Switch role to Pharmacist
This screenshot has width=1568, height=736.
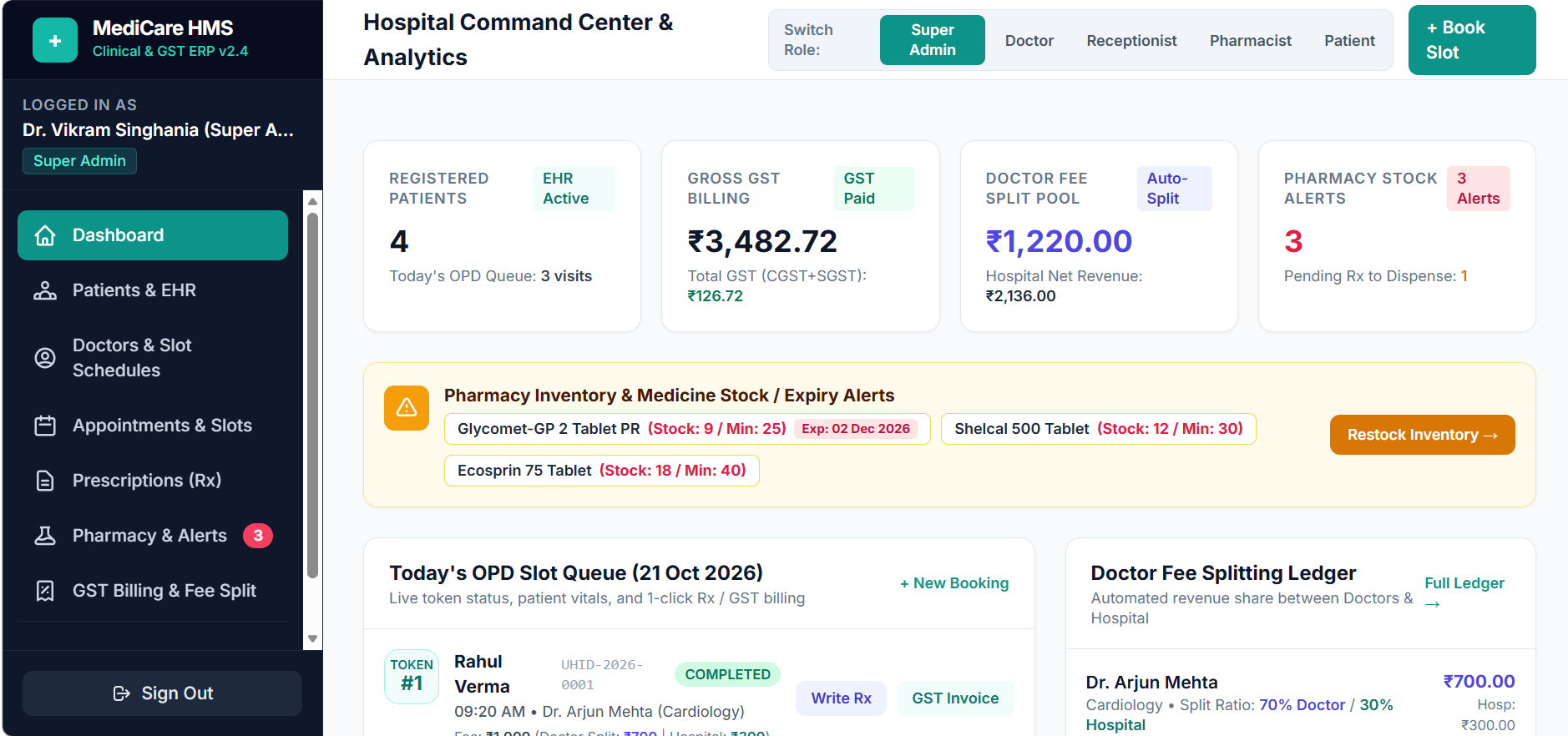[x=1251, y=40]
